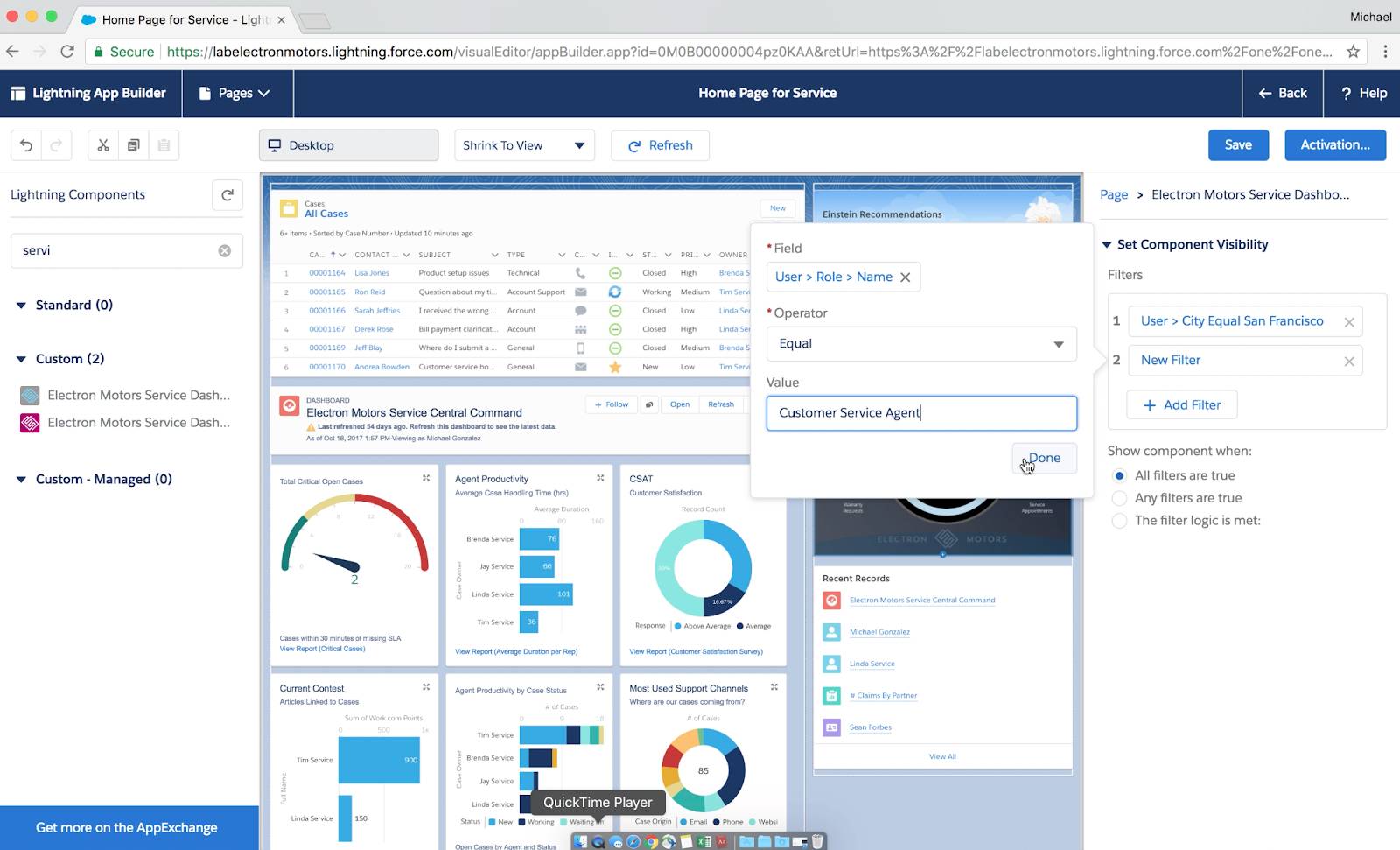Click the Undo arrow icon
1400x850 pixels.
coord(26,145)
